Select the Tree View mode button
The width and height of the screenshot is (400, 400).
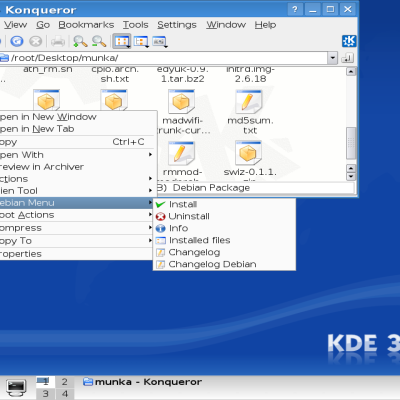pos(141,42)
